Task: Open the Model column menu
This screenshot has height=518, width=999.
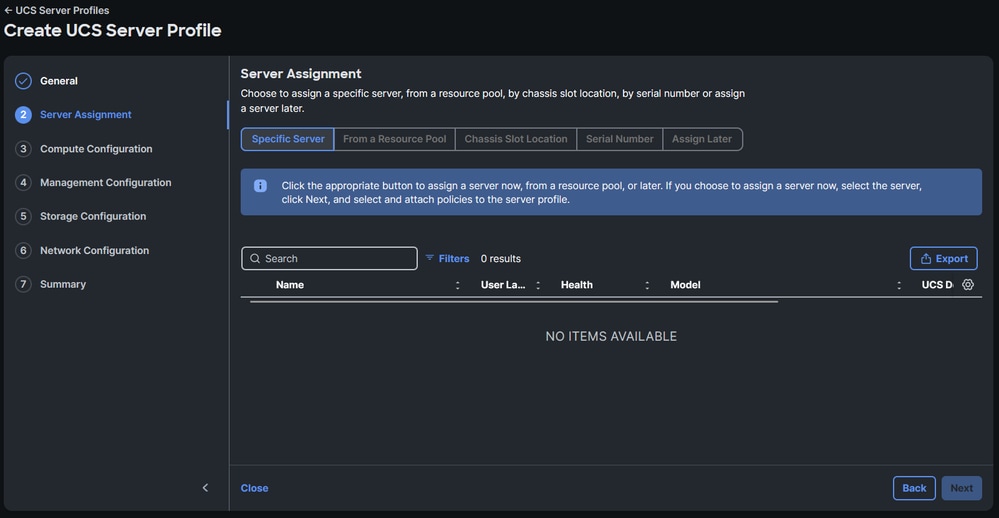Action: coord(899,285)
